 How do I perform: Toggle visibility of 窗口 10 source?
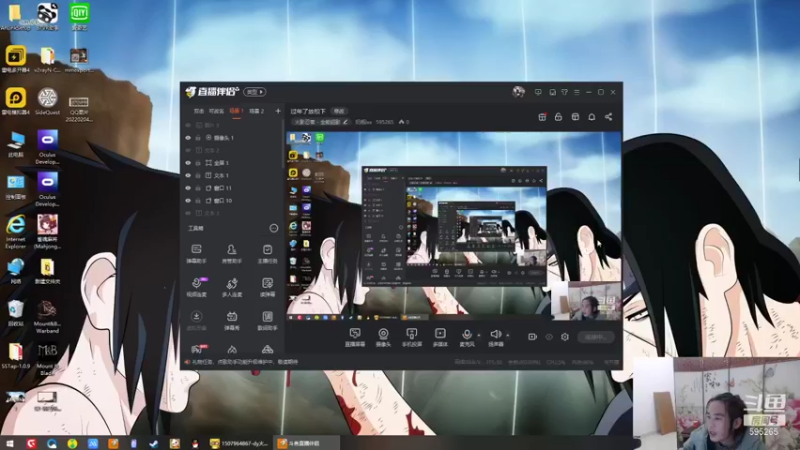pyautogui.click(x=188, y=201)
